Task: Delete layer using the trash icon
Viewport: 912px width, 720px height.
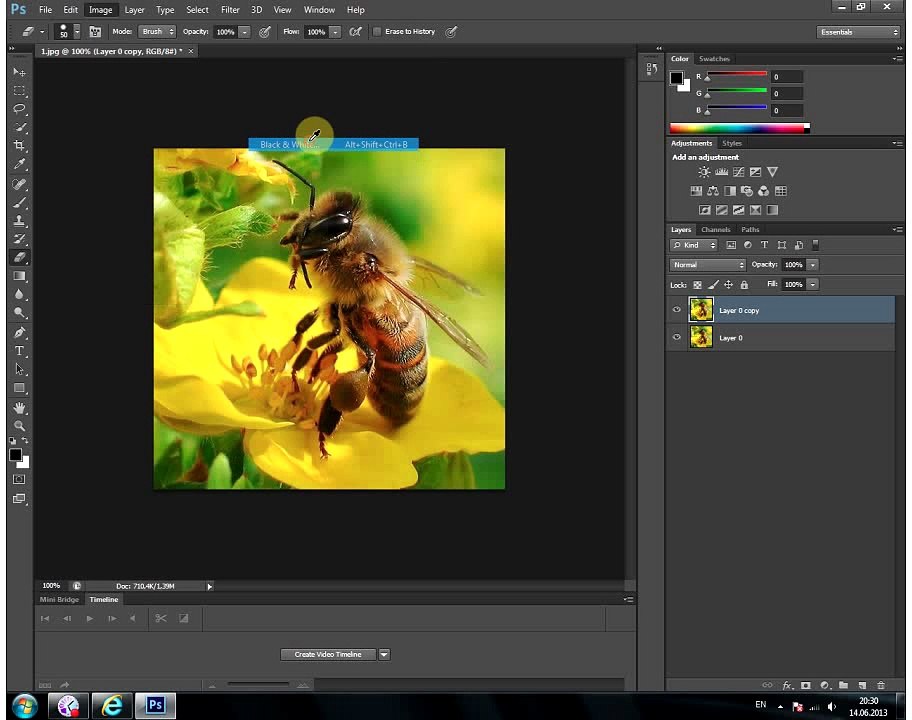Action: [x=881, y=685]
